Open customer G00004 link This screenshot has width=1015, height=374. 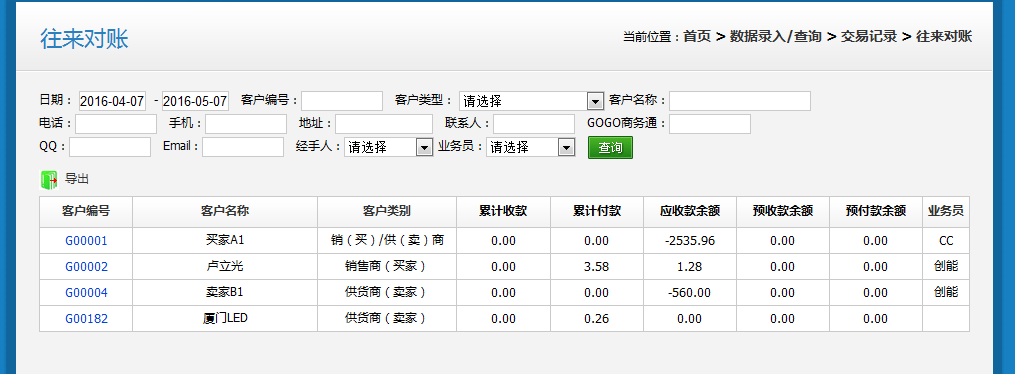click(86, 292)
